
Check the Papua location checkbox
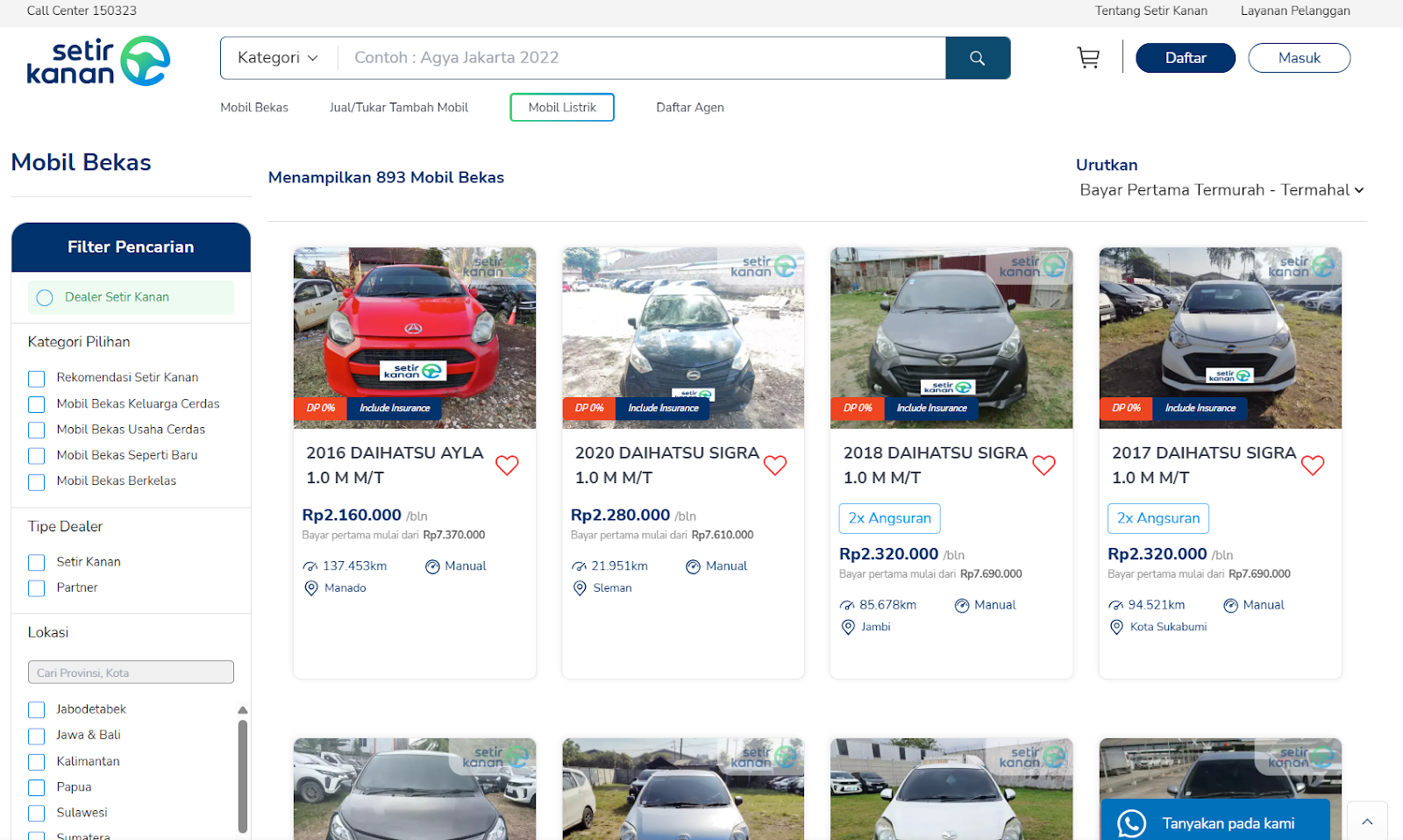tap(36, 787)
